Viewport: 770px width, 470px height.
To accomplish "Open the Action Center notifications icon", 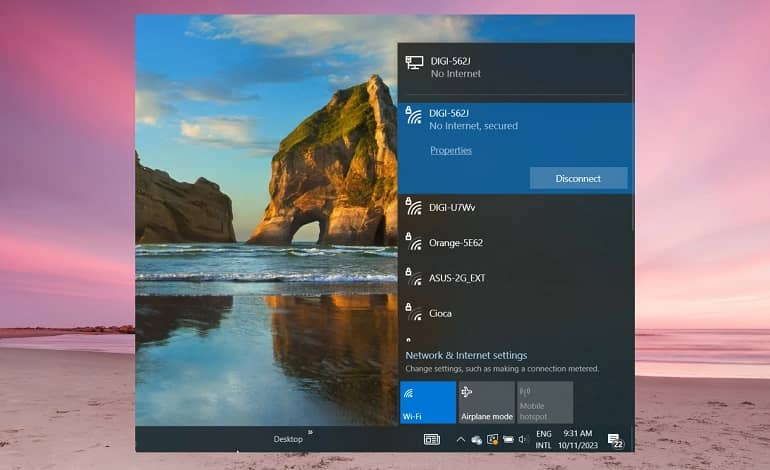I will [x=615, y=441].
